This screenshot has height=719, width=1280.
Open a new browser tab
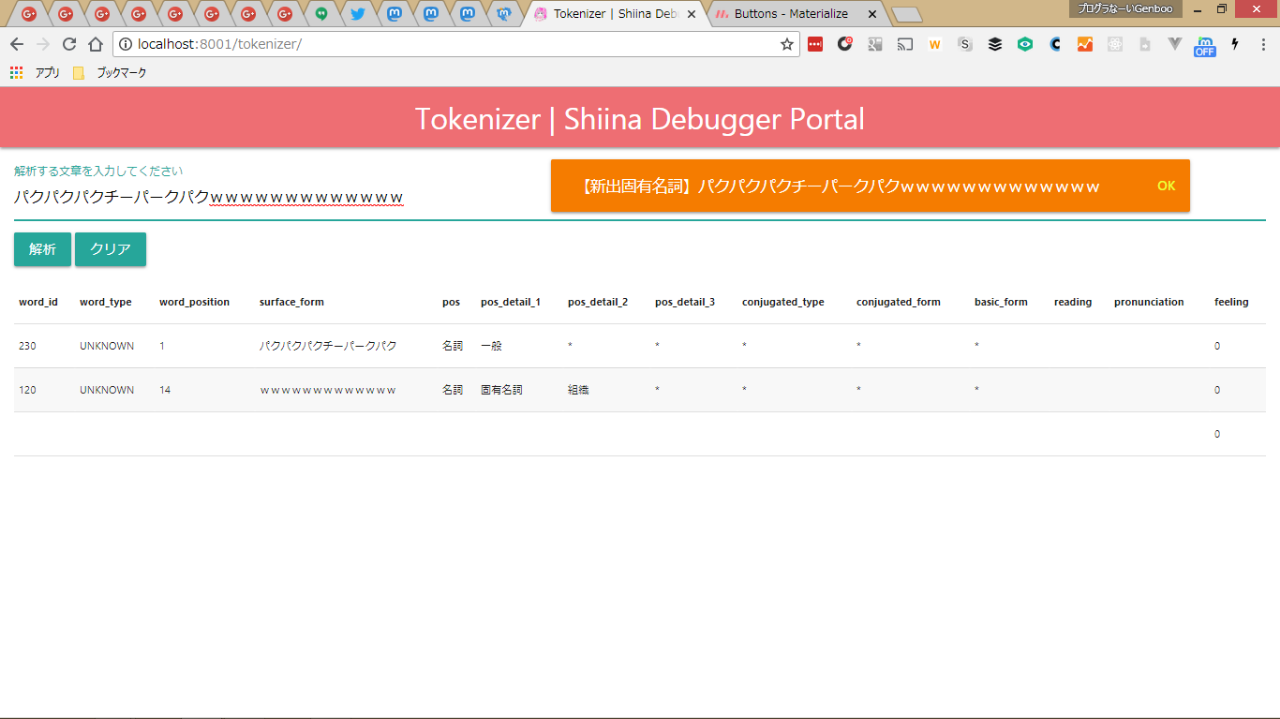(x=906, y=14)
